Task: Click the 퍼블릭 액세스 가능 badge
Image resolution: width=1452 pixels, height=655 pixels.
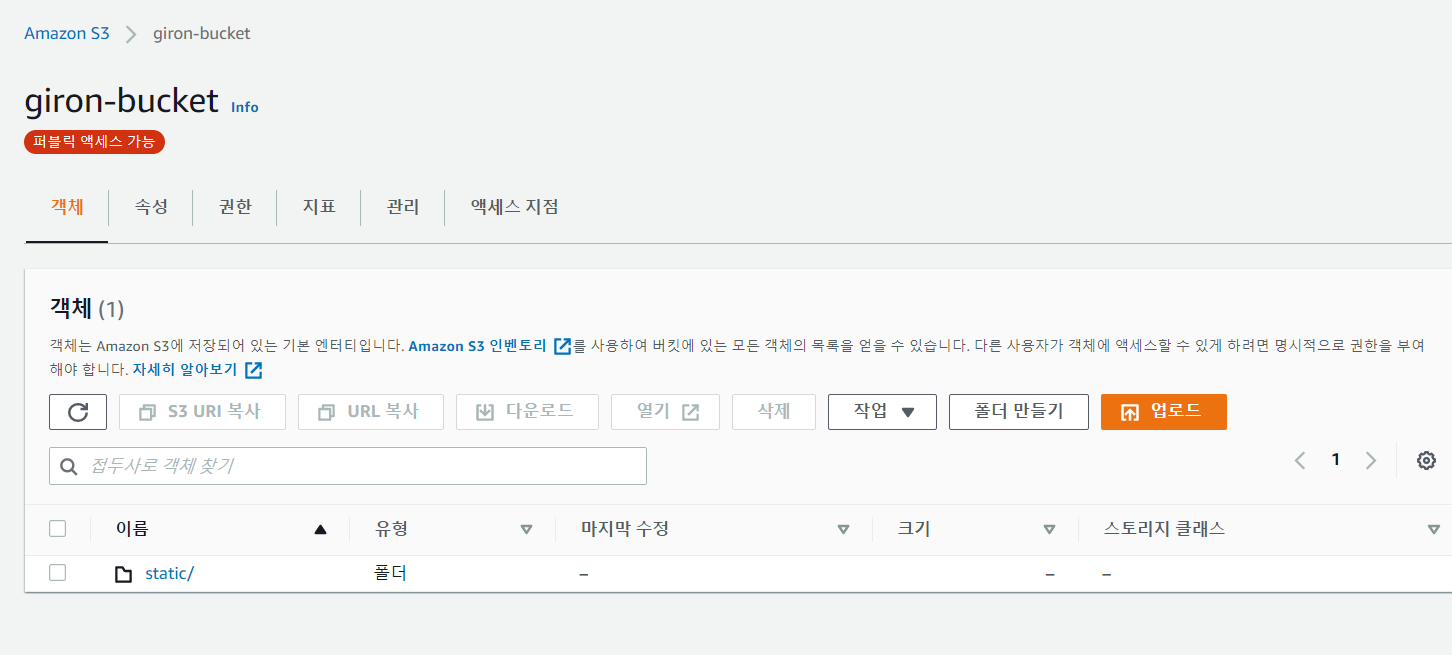Action: click(94, 142)
